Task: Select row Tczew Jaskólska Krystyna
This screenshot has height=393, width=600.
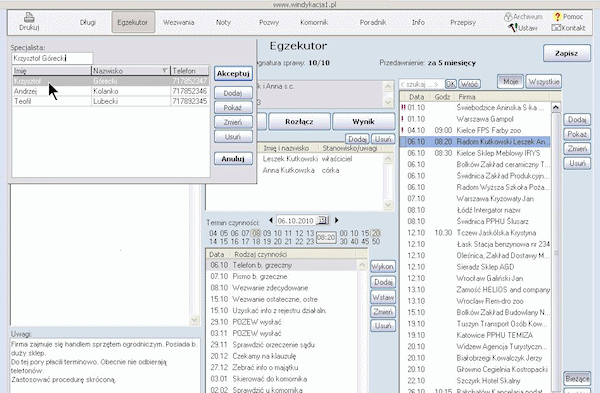Action: (x=475, y=233)
